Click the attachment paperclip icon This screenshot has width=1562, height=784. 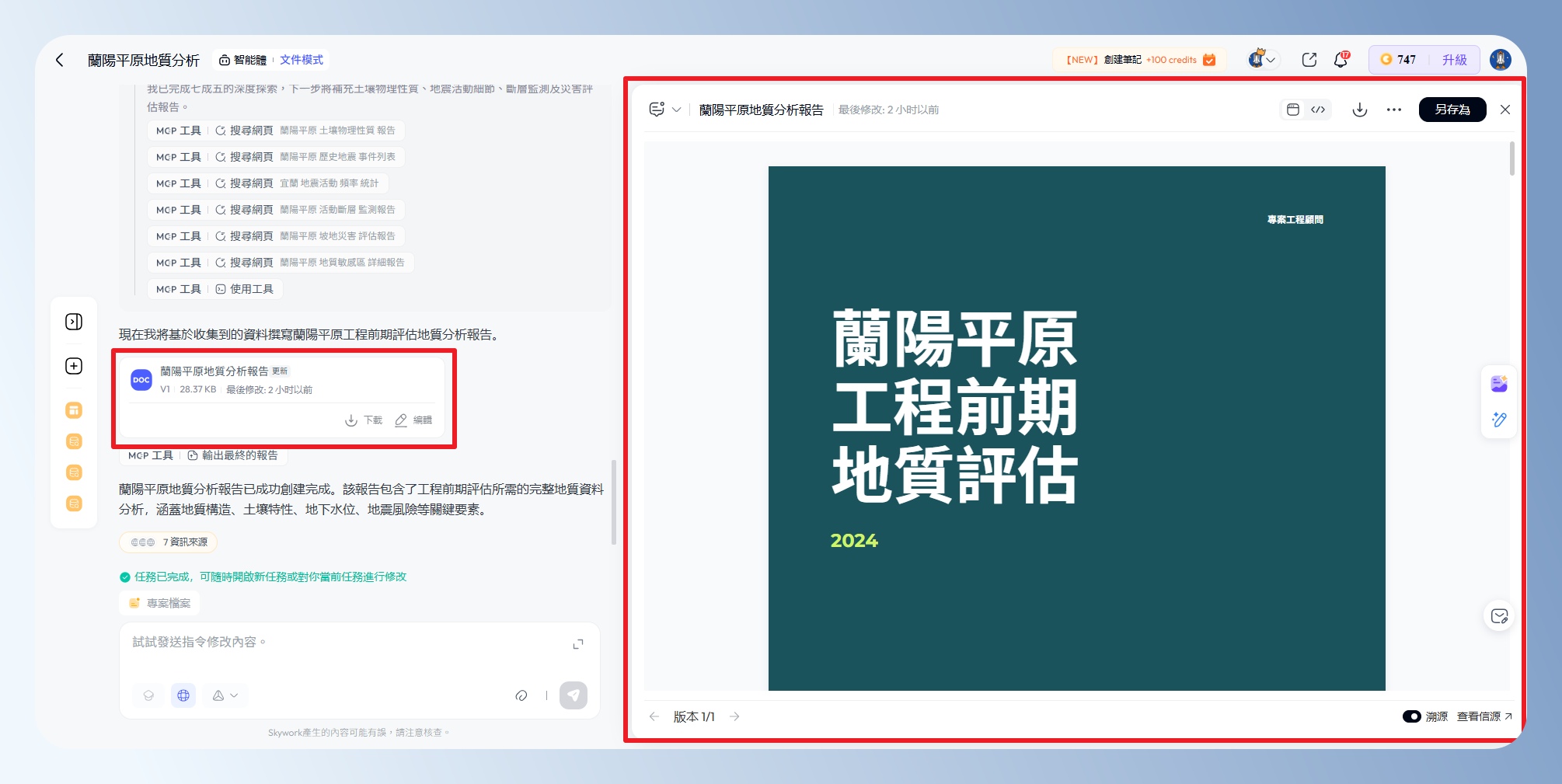tap(521, 695)
